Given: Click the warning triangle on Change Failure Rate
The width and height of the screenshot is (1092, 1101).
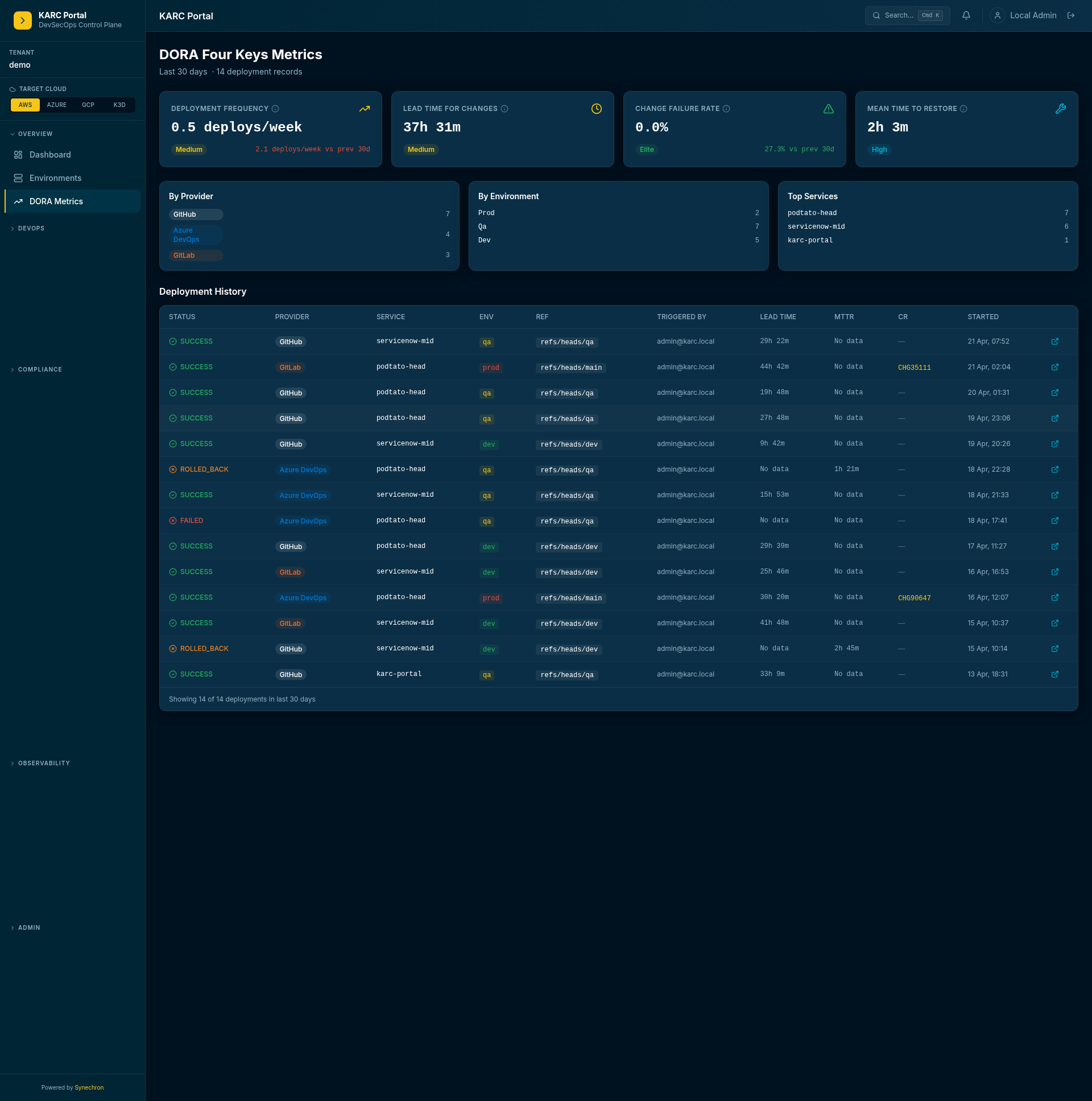Looking at the screenshot, I should [x=828, y=109].
